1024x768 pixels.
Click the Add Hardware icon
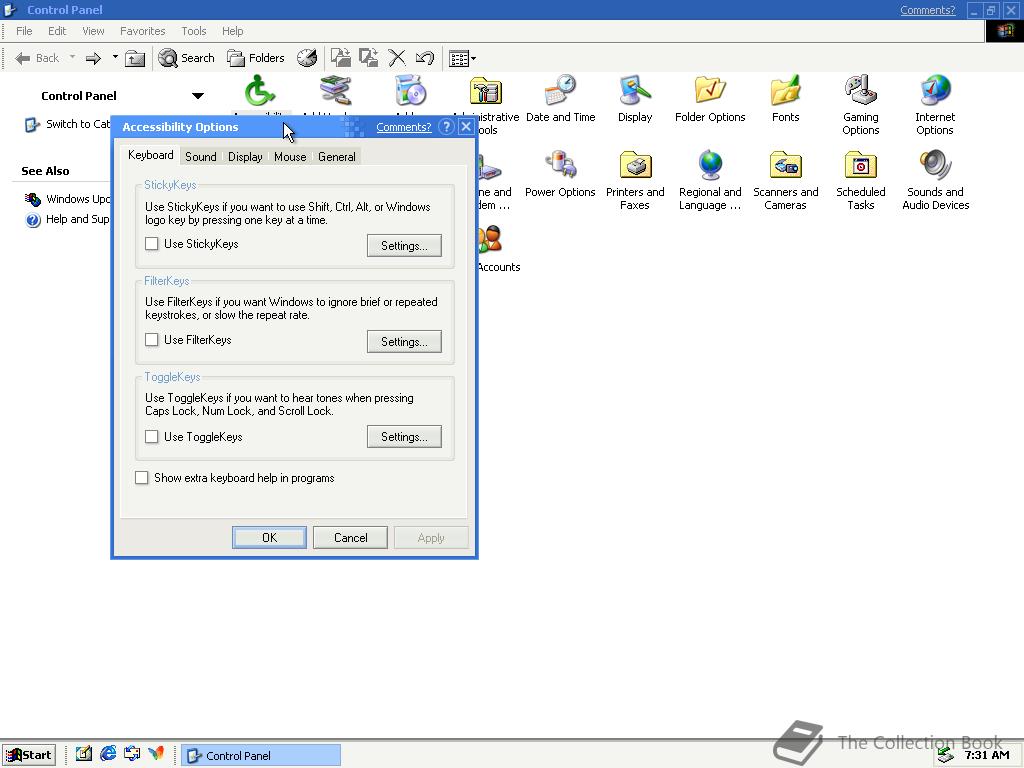335,91
